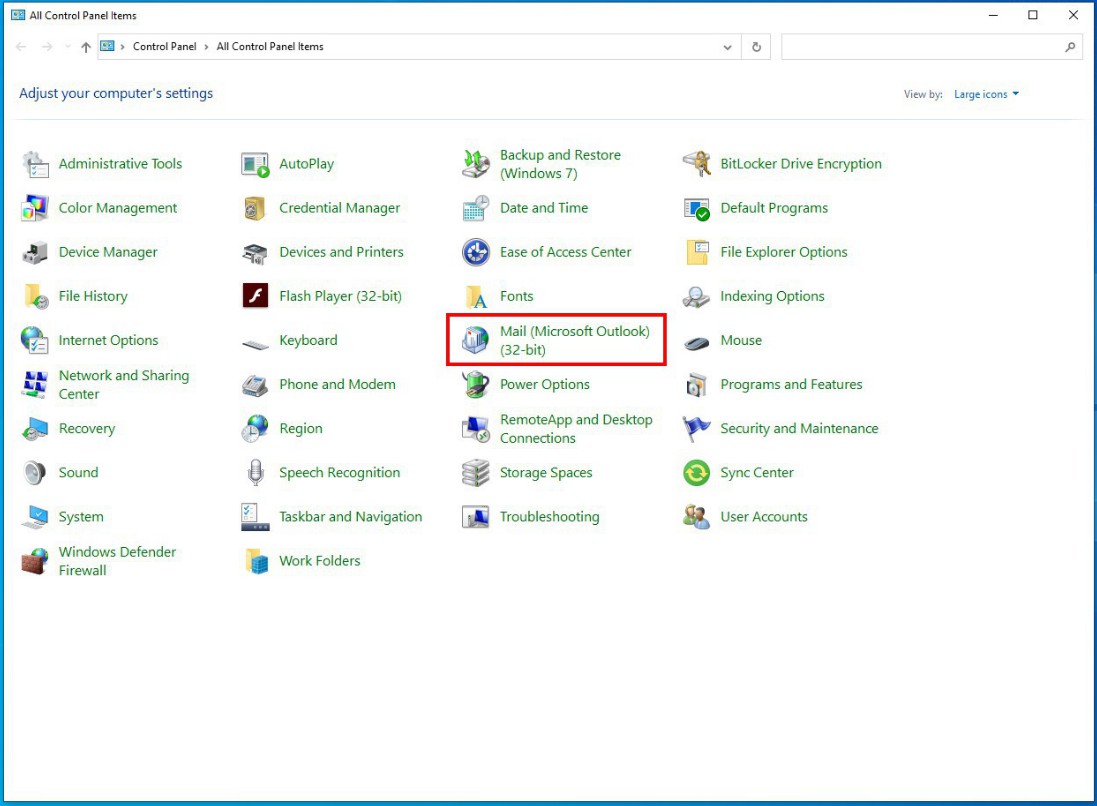Open BitLocker Drive Encryption icon
This screenshot has height=806, width=1097.
click(696, 164)
